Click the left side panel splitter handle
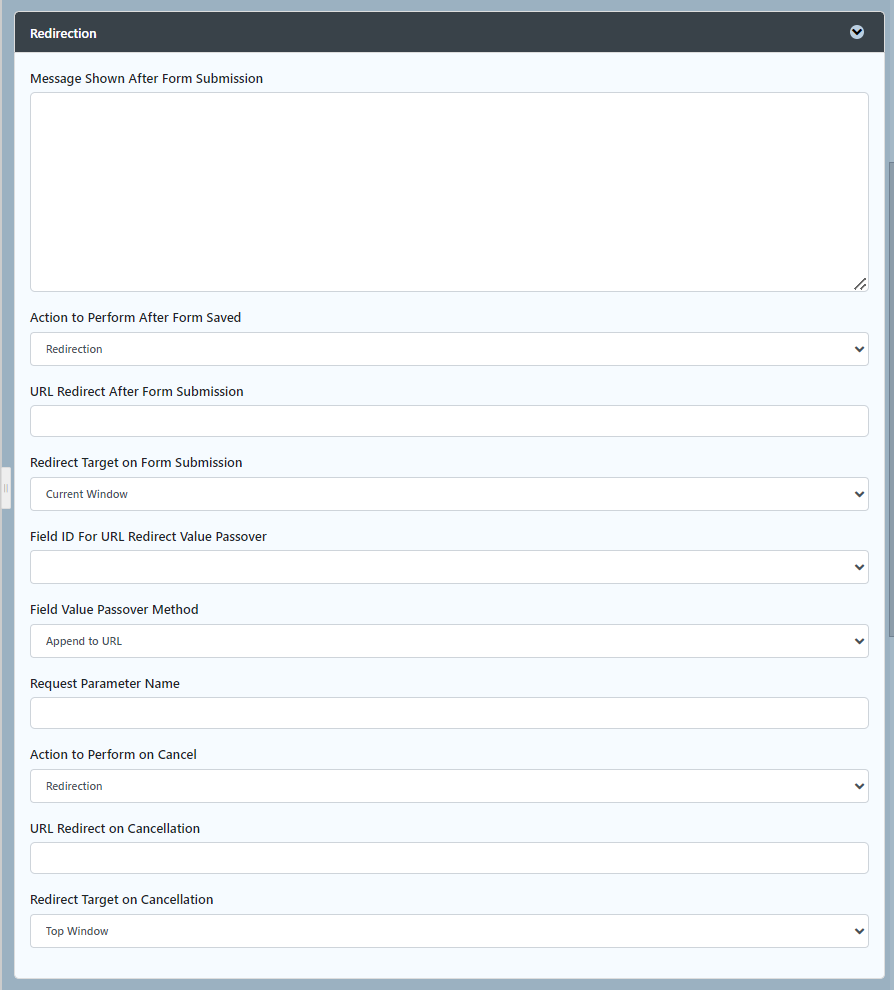This screenshot has width=894, height=990. (6, 488)
